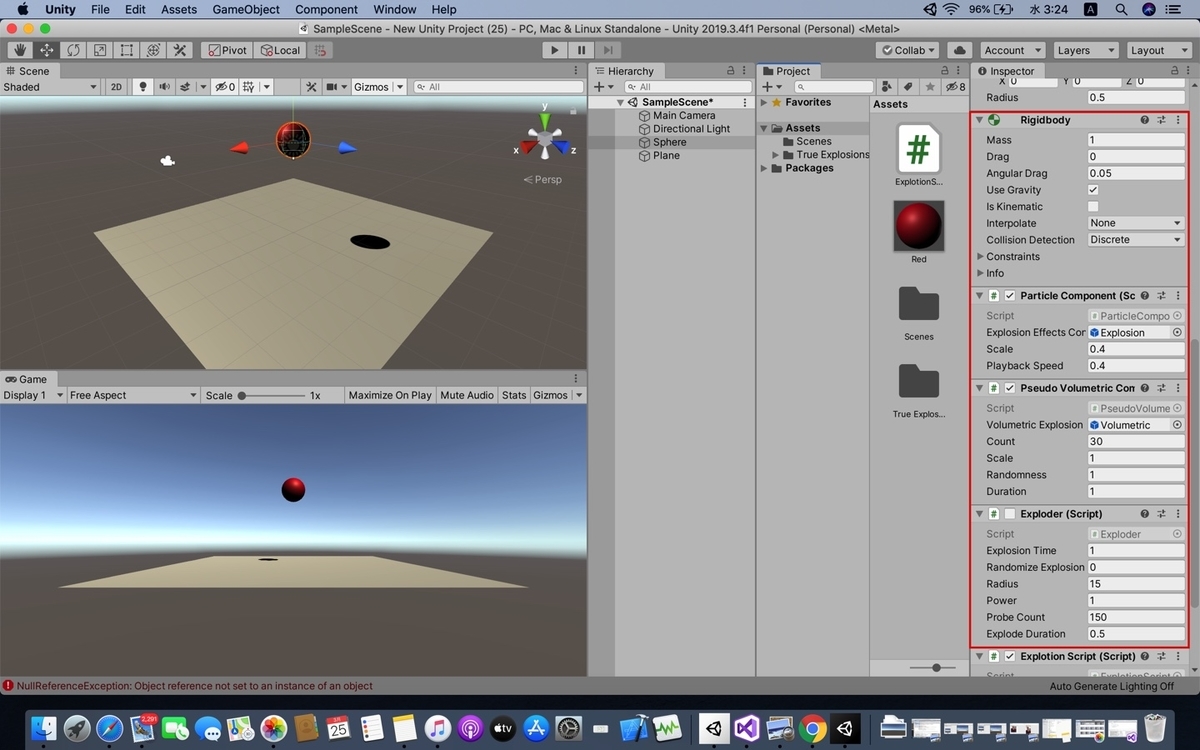Select the Transform tool
The height and width of the screenshot is (750, 1200).
tap(153, 50)
